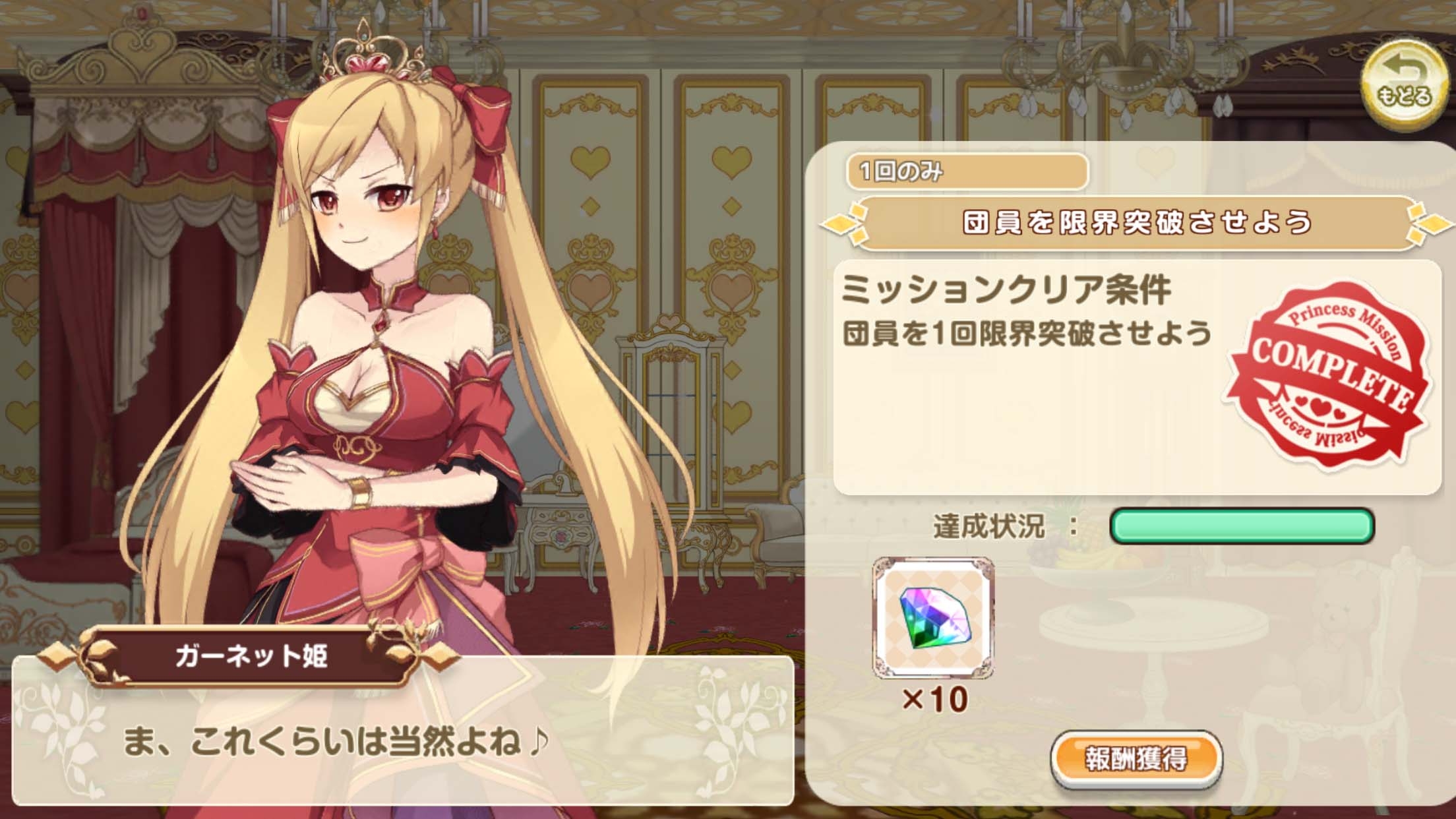Select the 団員を限界突破させよう title banner
The image size is (1456, 819).
click(x=1137, y=223)
